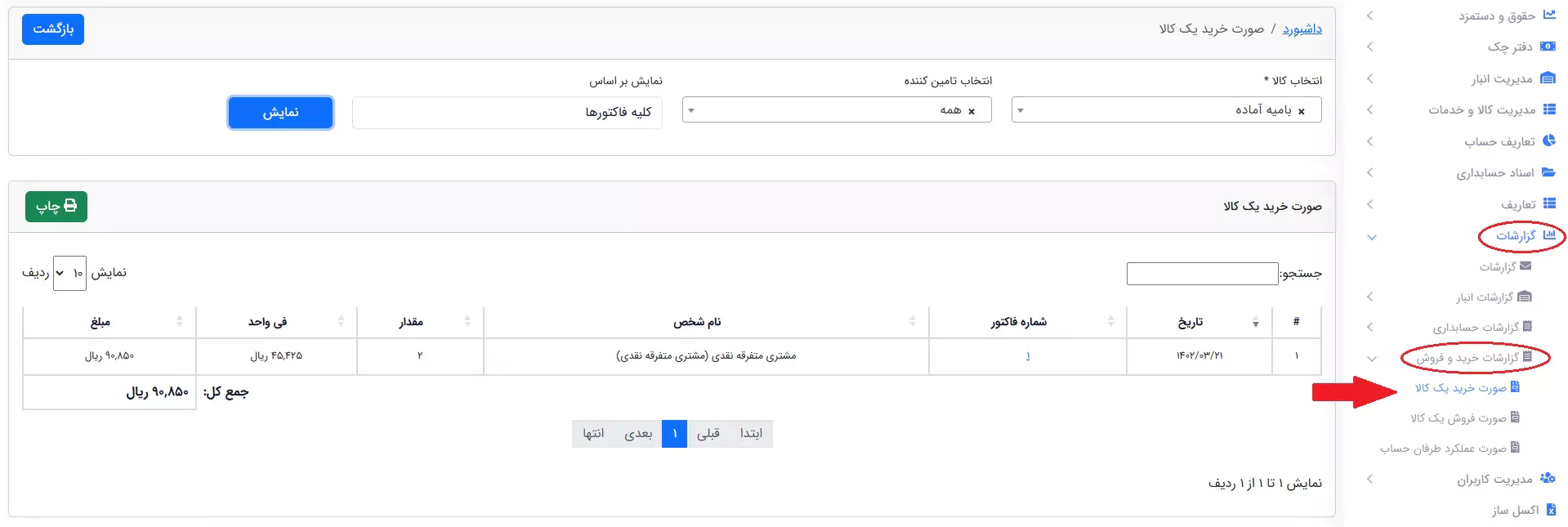Expand اسناد حسابداری chevron
Image resolution: width=1568 pixels, height=527 pixels.
(x=1370, y=172)
